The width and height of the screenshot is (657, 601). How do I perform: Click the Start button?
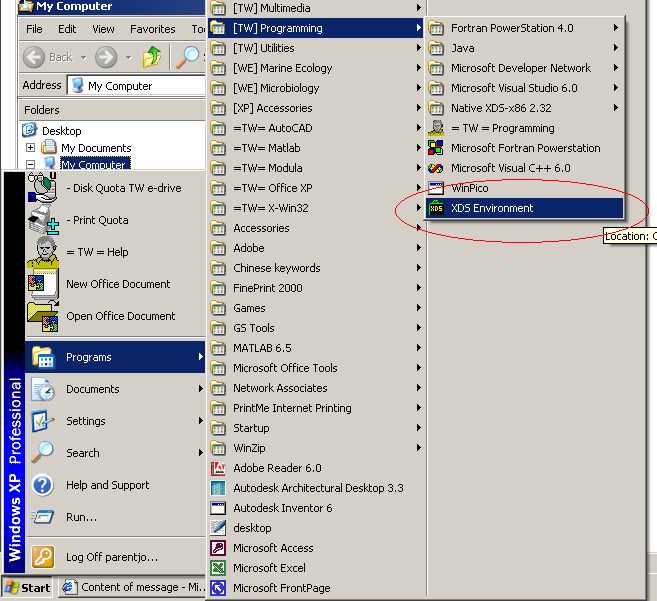click(28, 588)
